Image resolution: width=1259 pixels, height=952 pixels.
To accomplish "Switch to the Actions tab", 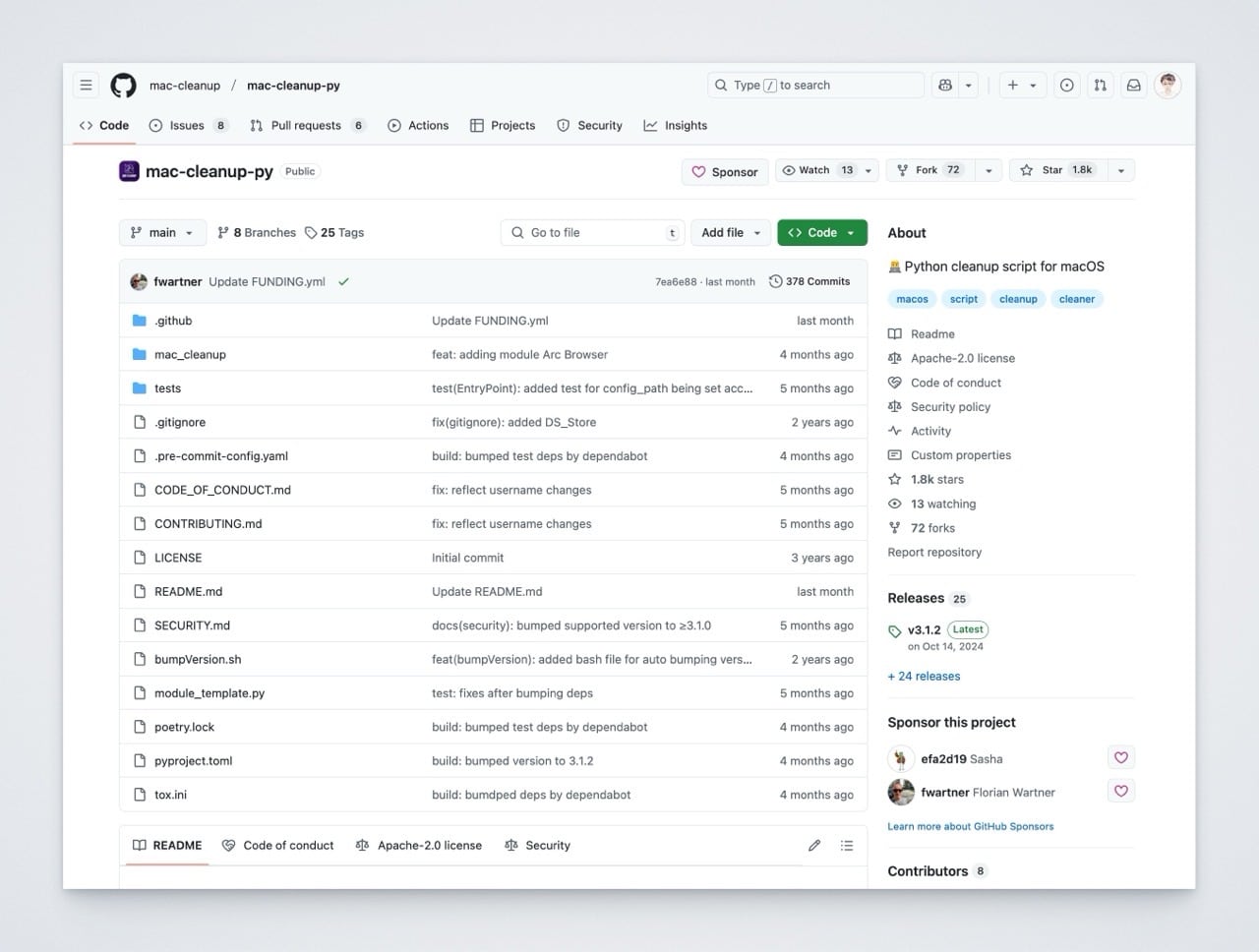I will coord(418,126).
